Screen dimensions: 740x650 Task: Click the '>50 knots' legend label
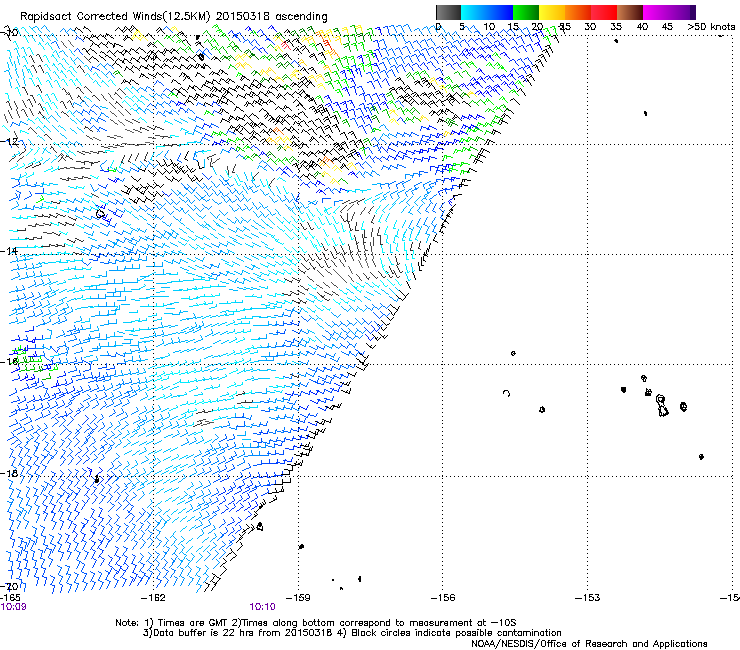711,27
